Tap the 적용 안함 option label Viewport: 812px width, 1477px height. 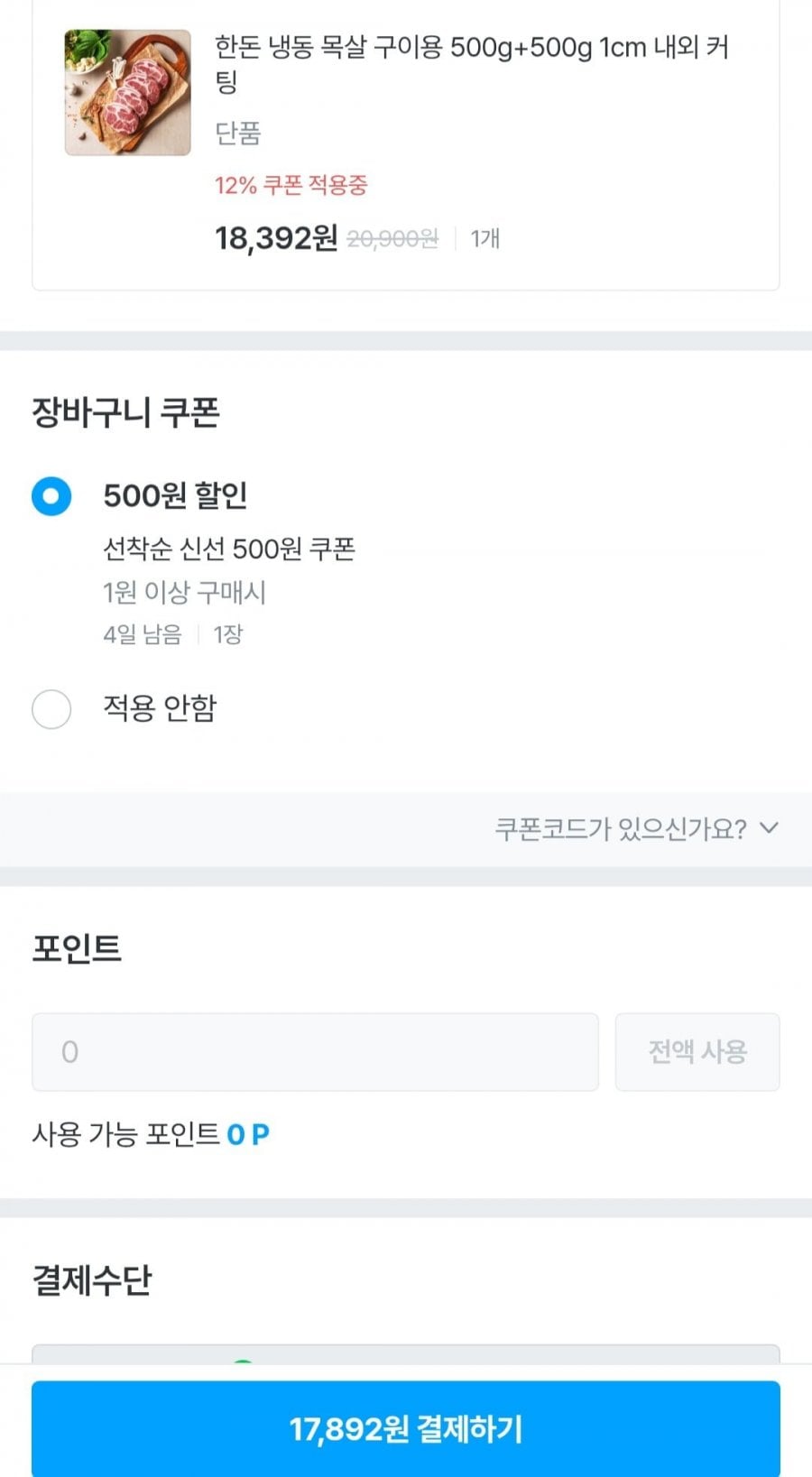tap(160, 708)
